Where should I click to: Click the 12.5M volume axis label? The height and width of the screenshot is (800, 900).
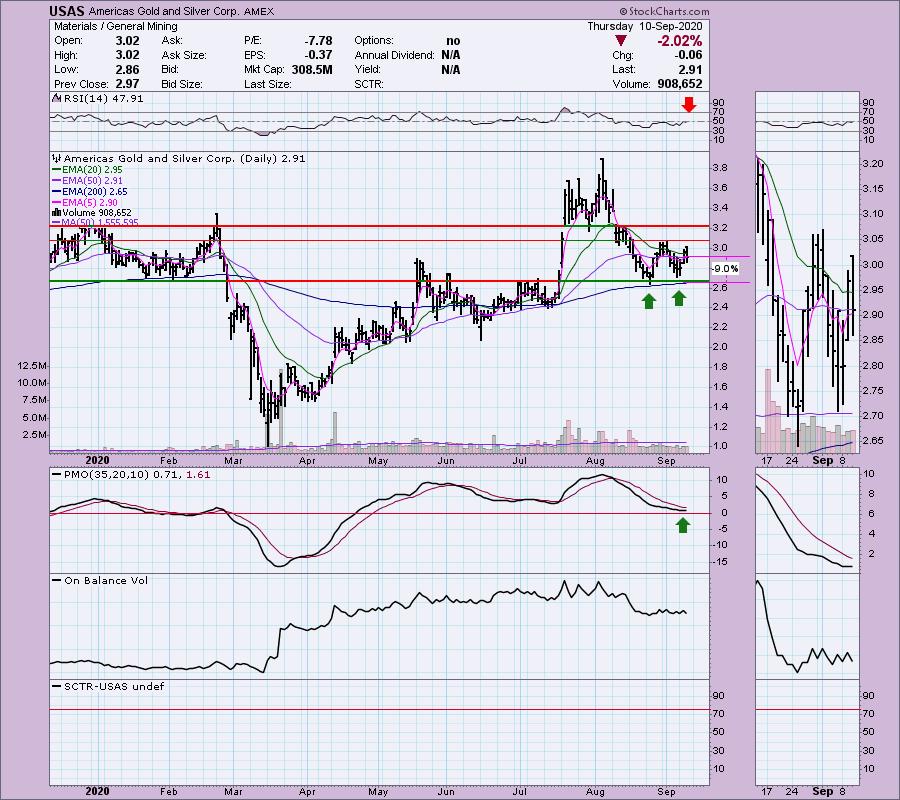(x=32, y=366)
